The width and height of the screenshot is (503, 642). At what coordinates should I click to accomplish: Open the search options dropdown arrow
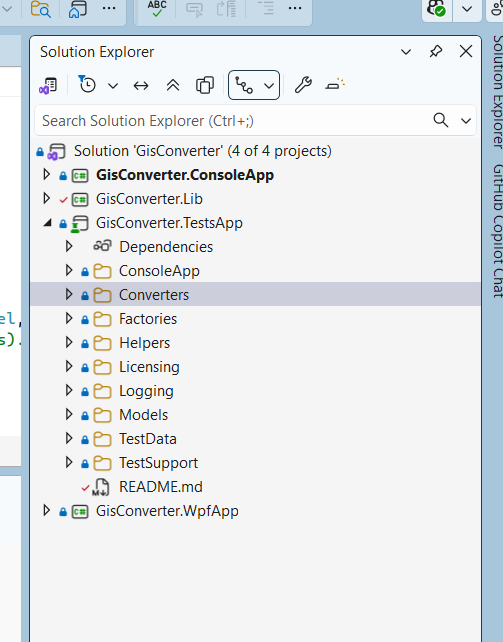pos(466,121)
